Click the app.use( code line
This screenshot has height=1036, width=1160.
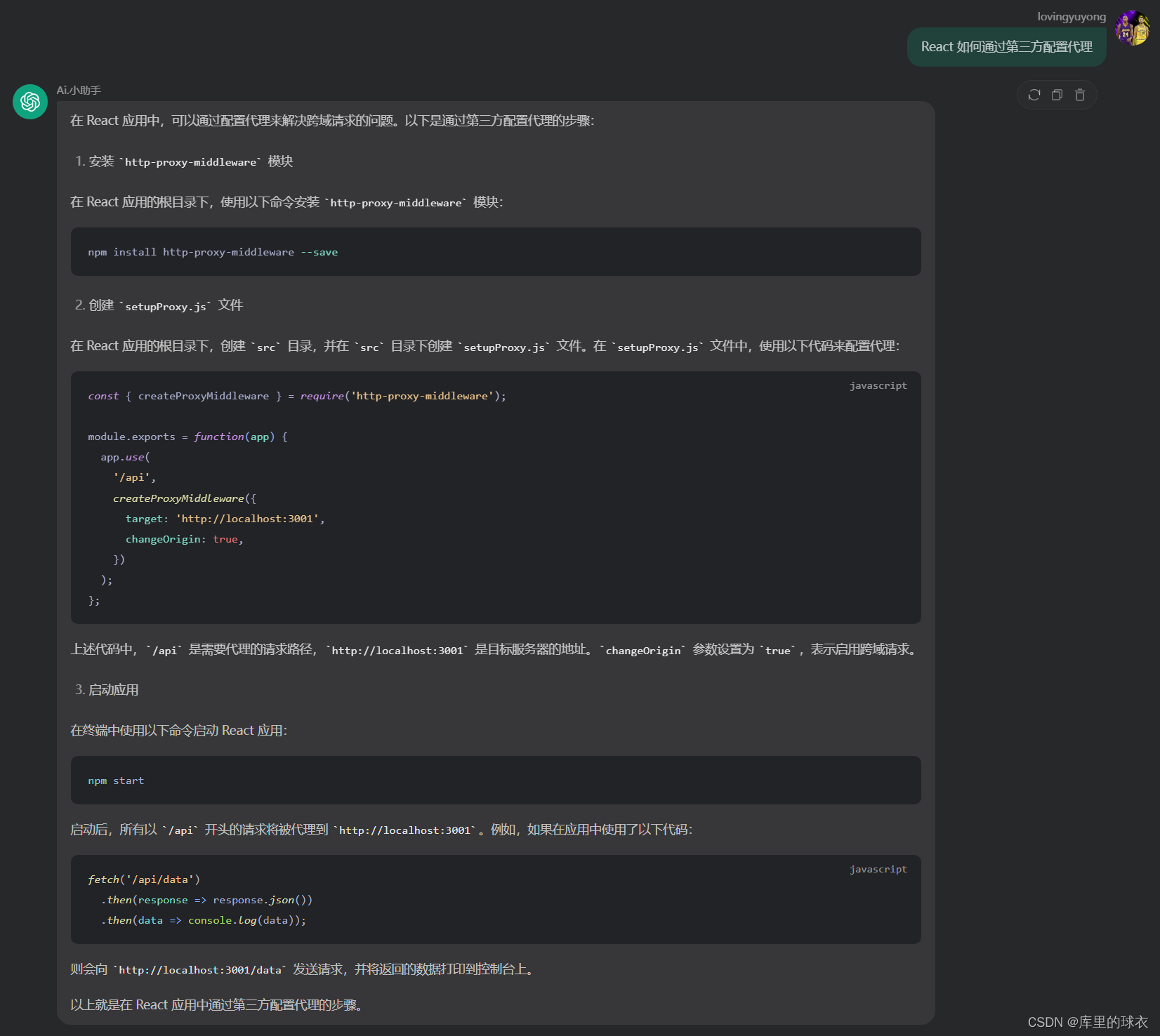point(125,457)
